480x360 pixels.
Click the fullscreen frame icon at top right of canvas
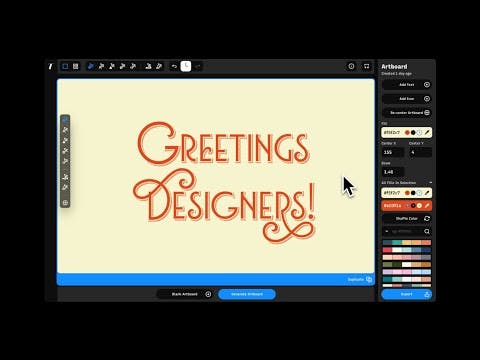click(x=366, y=66)
